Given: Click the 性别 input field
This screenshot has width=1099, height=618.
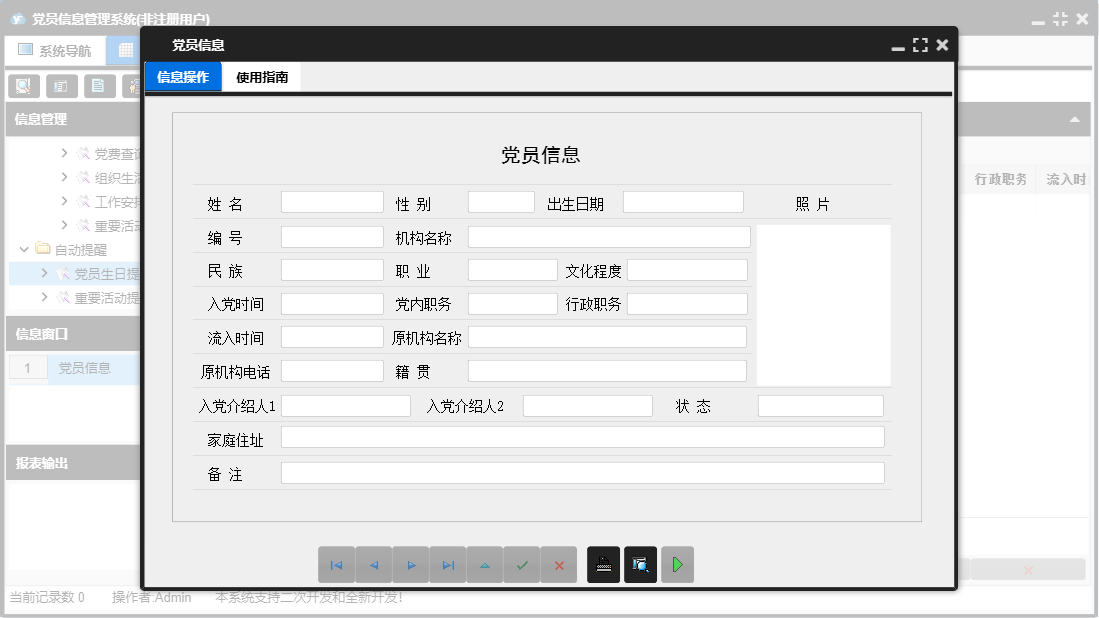Looking at the screenshot, I should (501, 202).
